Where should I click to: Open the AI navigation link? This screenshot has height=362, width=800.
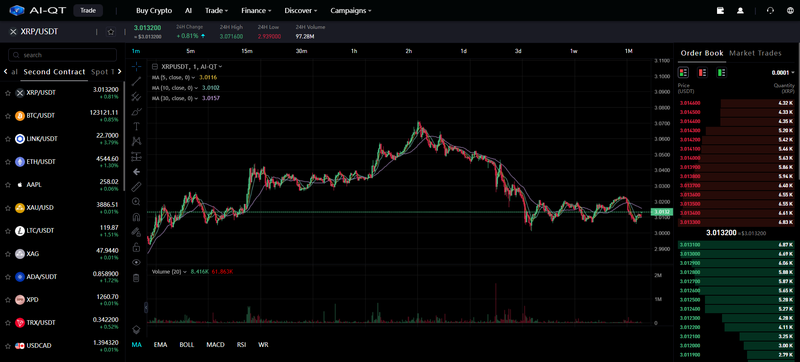pos(188,10)
